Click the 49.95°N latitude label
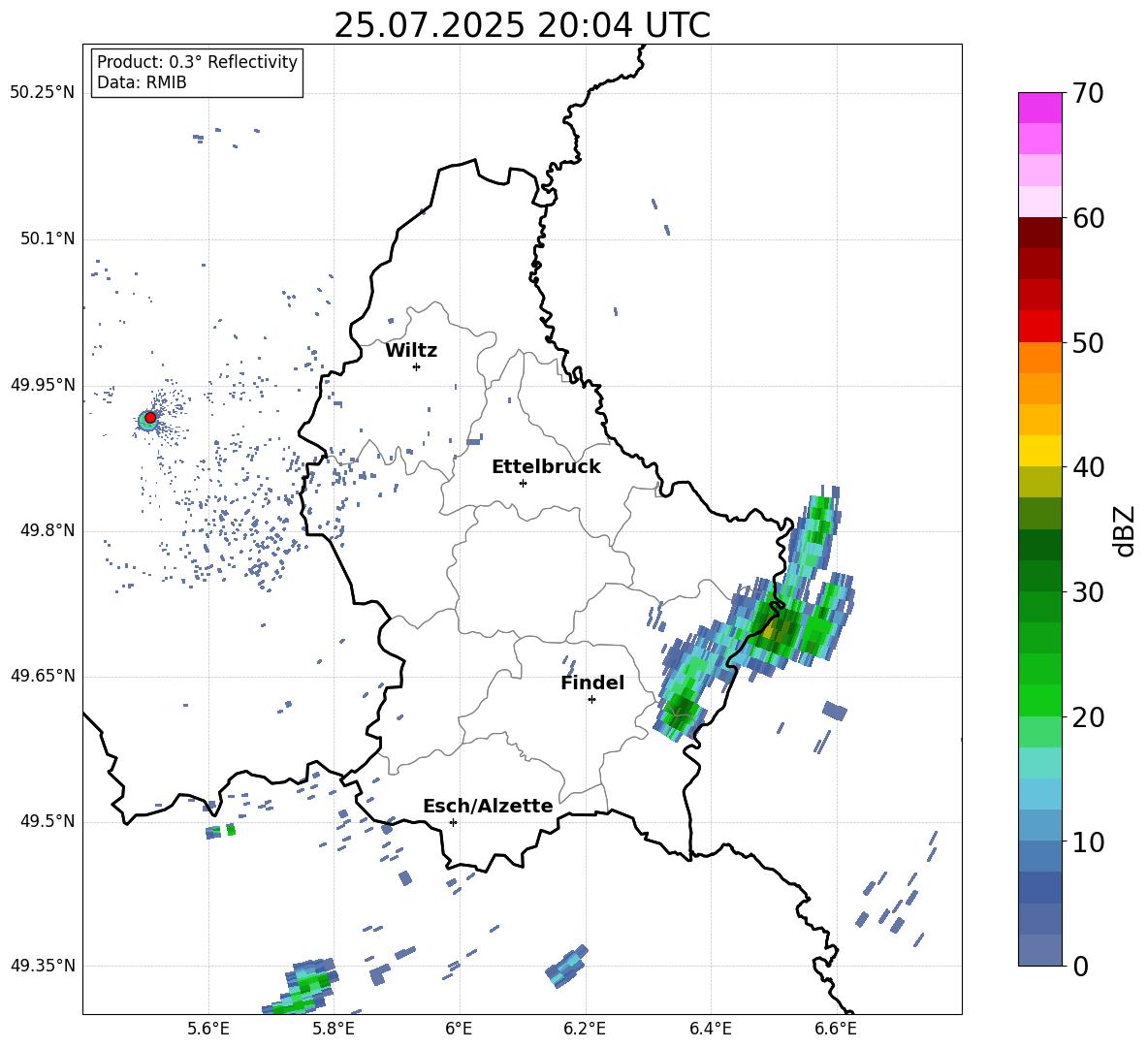1148x1048 pixels. pyautogui.click(x=43, y=385)
